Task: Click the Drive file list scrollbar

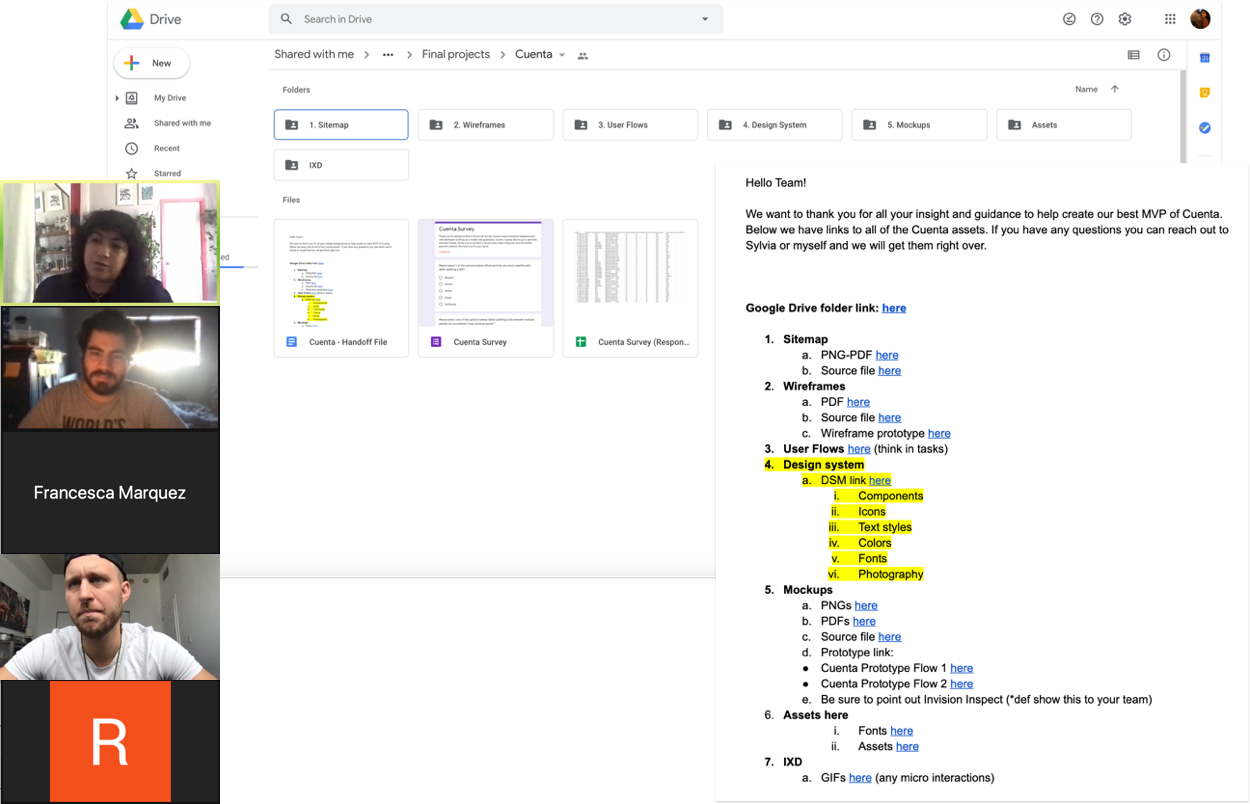Action: pos(1183,115)
